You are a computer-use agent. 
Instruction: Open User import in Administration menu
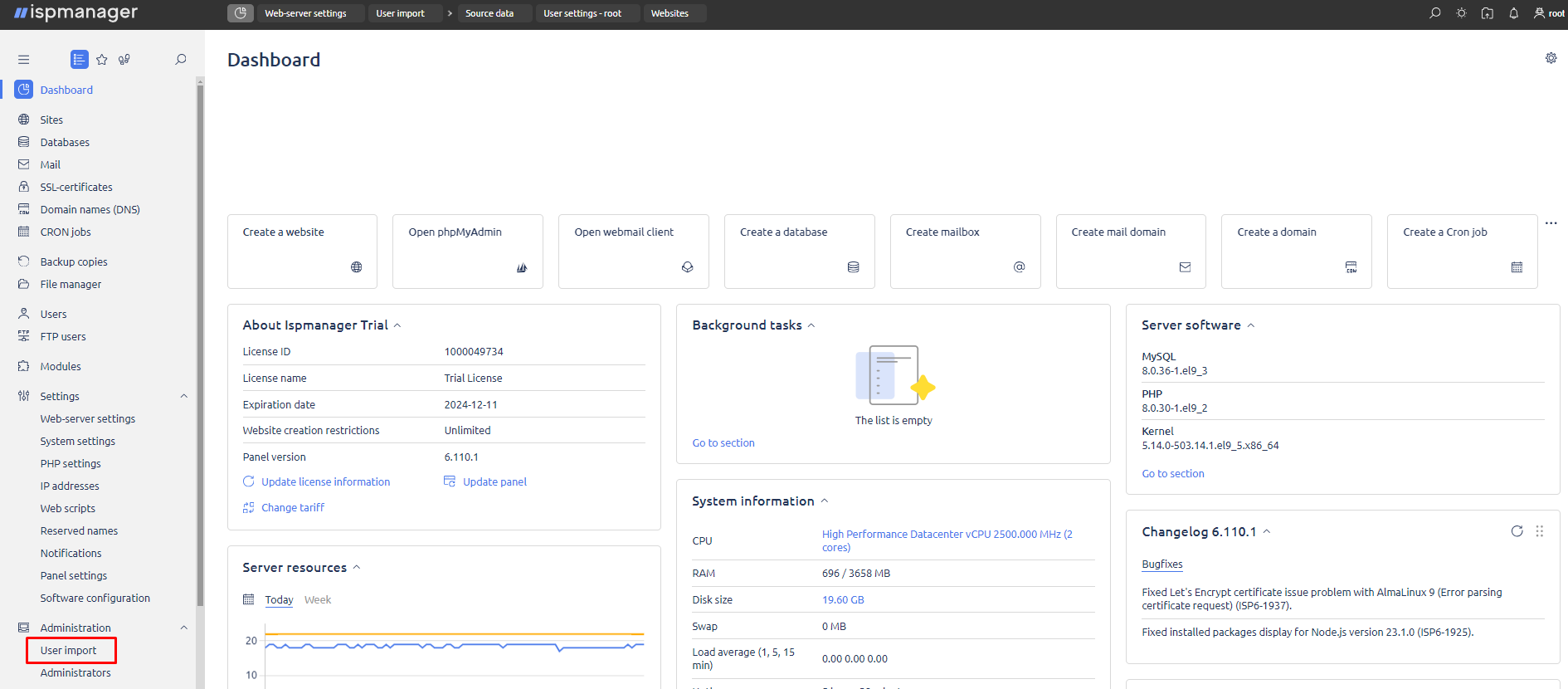pyautogui.click(x=69, y=650)
